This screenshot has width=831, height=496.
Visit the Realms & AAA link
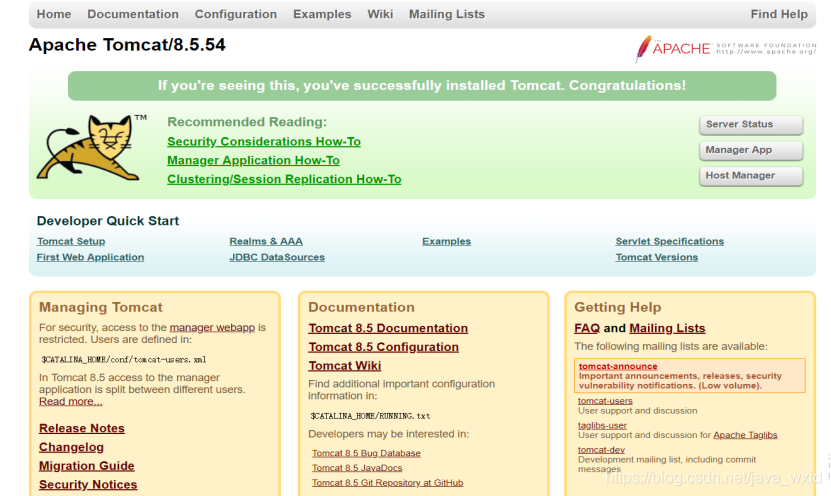point(266,241)
